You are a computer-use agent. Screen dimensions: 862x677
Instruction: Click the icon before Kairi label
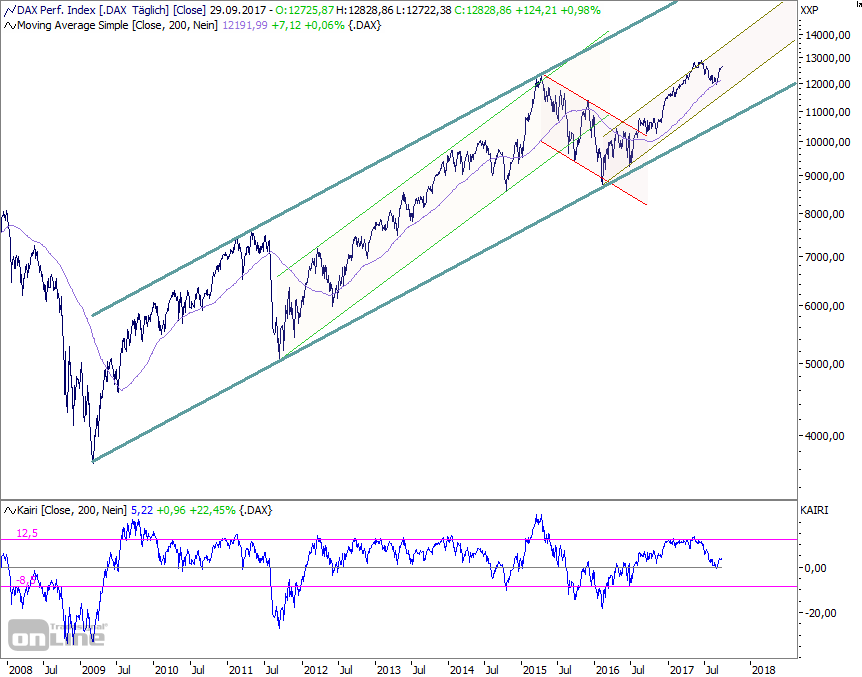coord(10,510)
